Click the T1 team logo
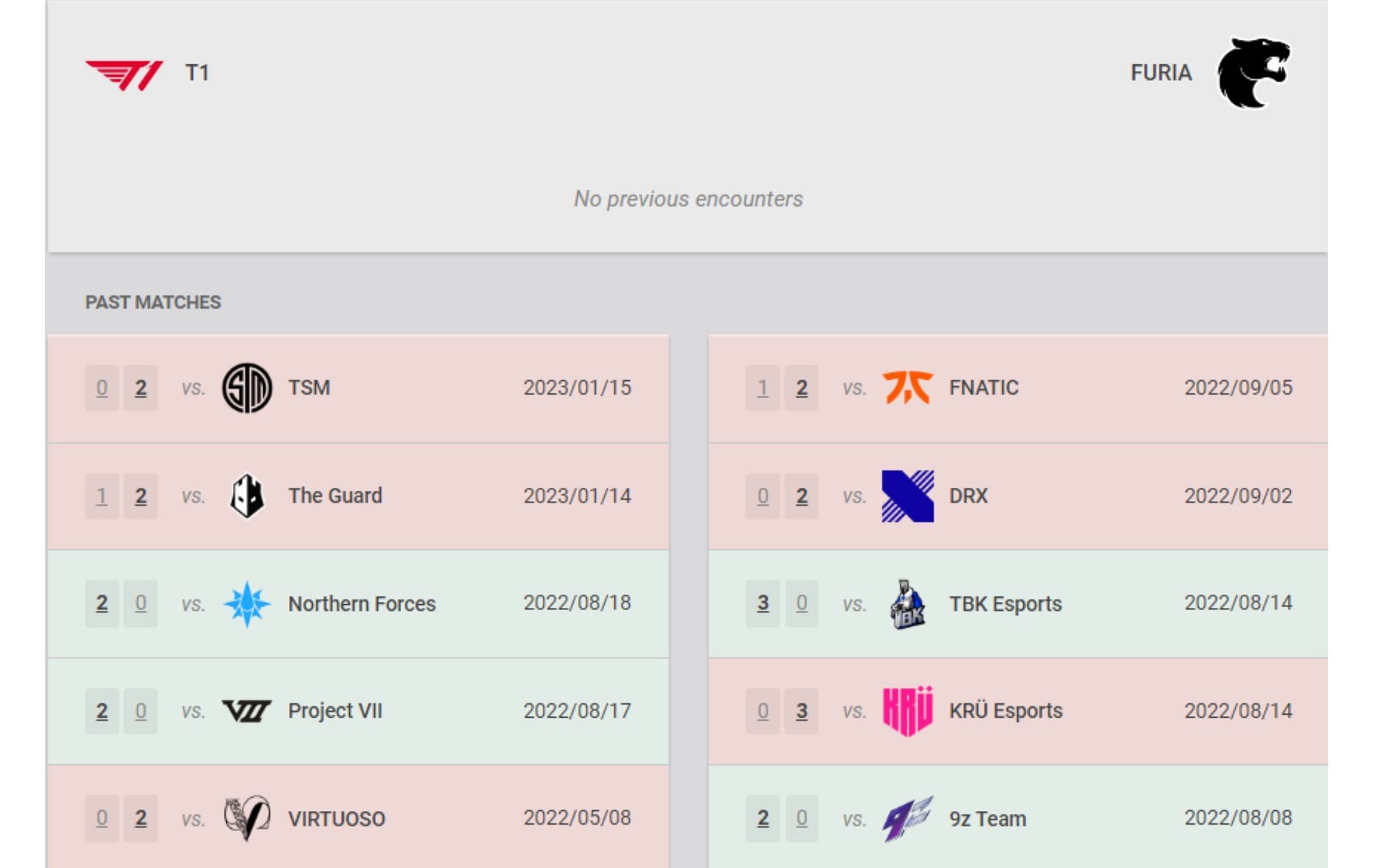This screenshot has height=868, width=1373. coord(124,75)
